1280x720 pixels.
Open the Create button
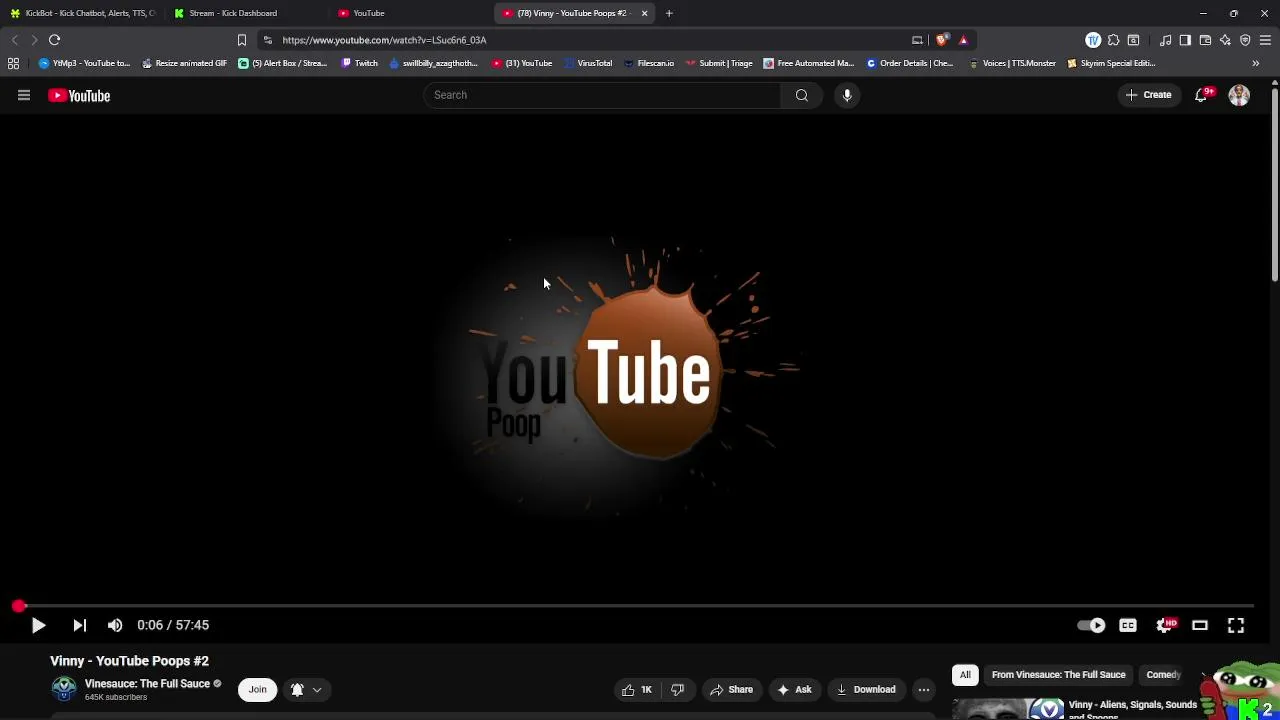pyautogui.click(x=1148, y=95)
